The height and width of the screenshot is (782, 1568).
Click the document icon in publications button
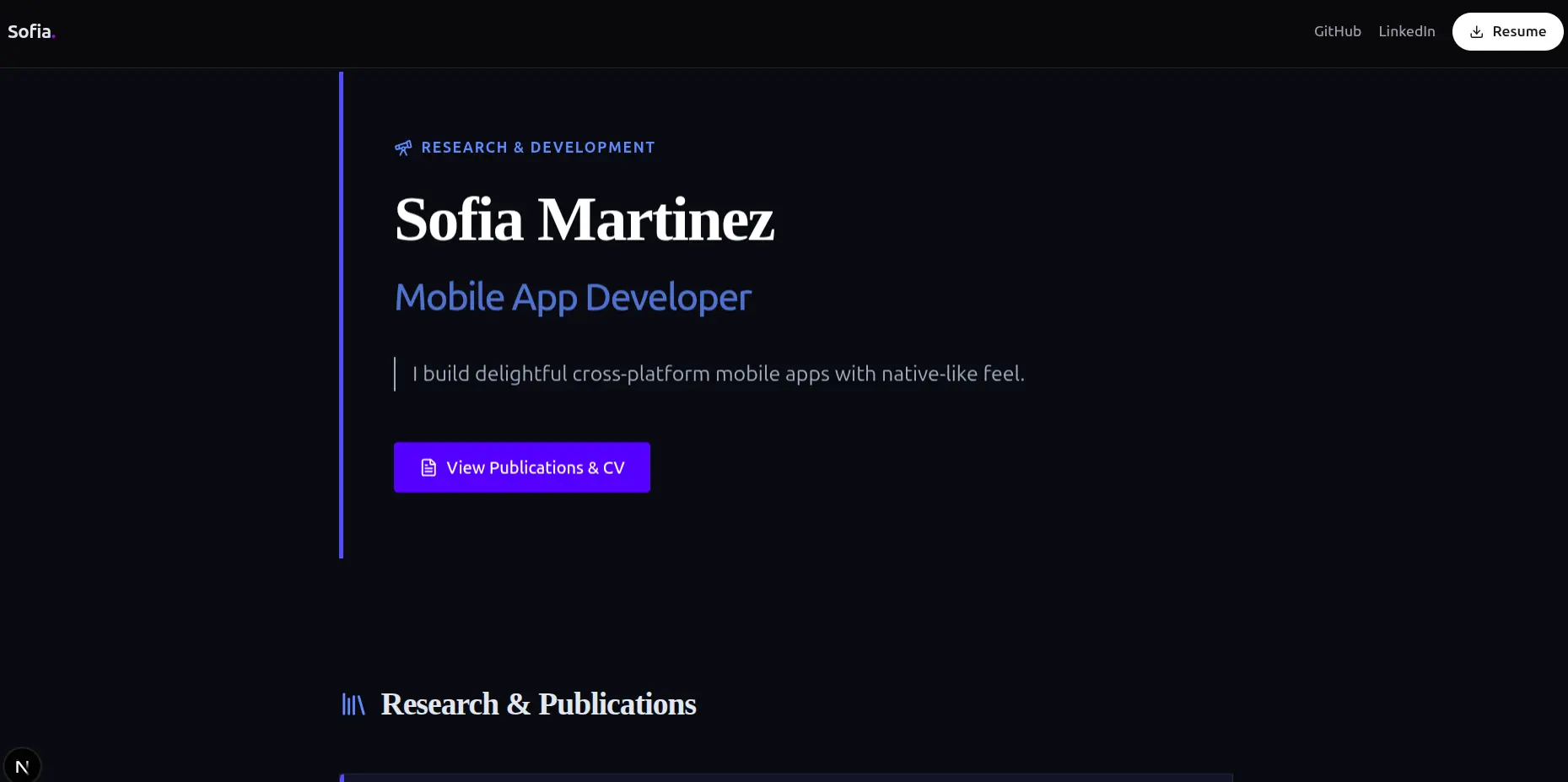pos(428,467)
